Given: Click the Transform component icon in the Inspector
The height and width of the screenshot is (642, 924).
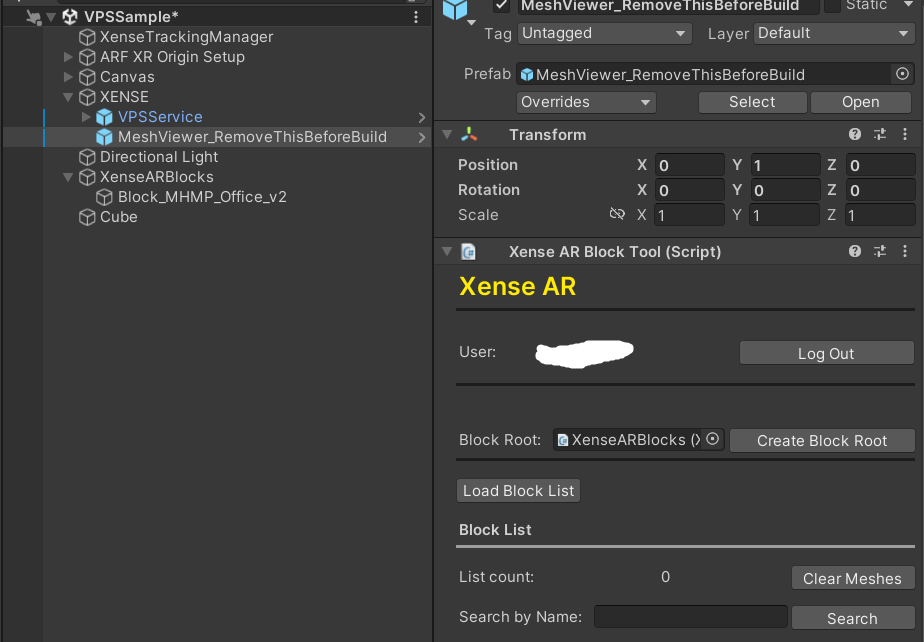Looking at the screenshot, I should click(x=468, y=134).
